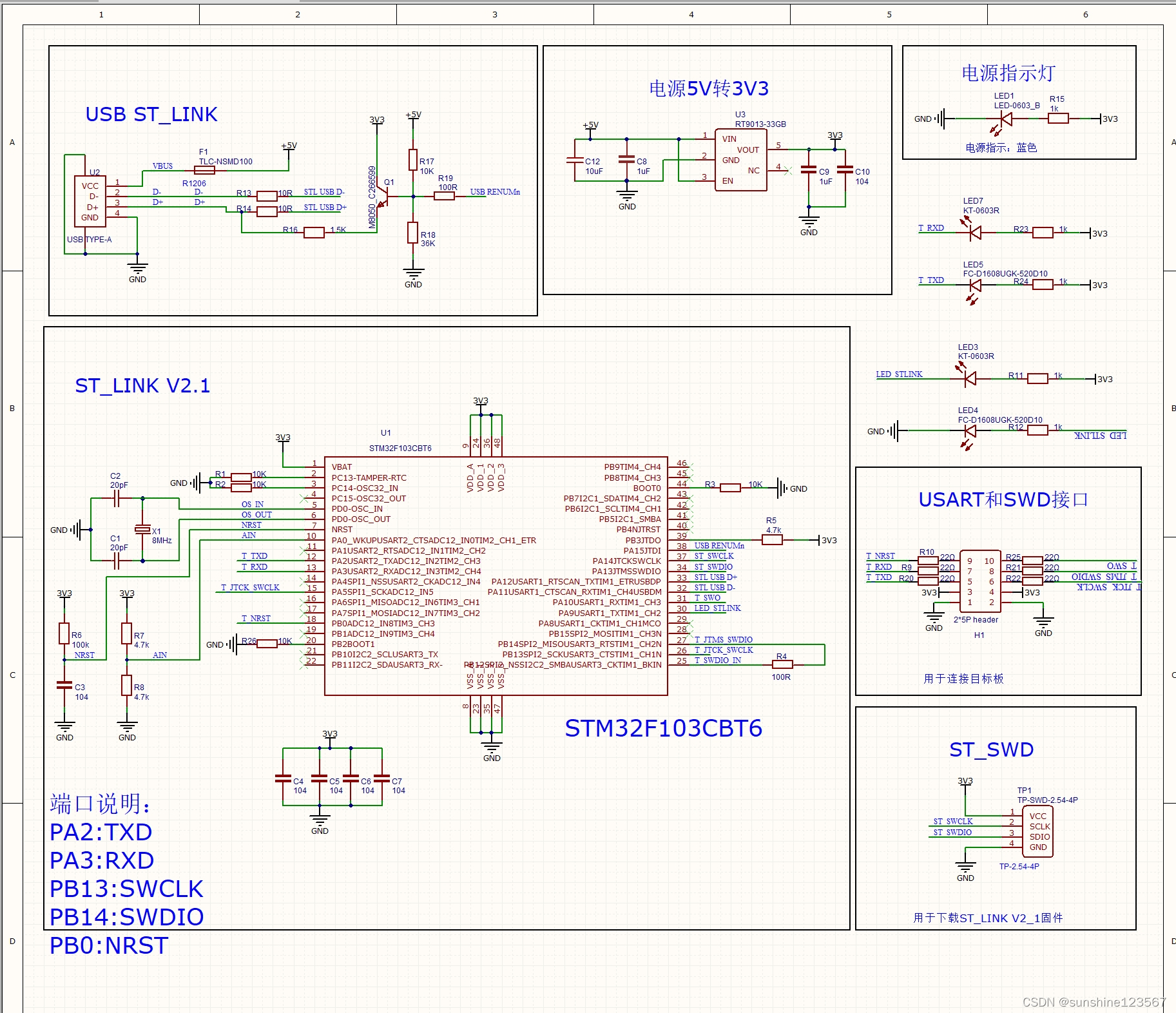The height and width of the screenshot is (1013, 1176).
Task: Select capacitor C3 104
Action: [64, 685]
